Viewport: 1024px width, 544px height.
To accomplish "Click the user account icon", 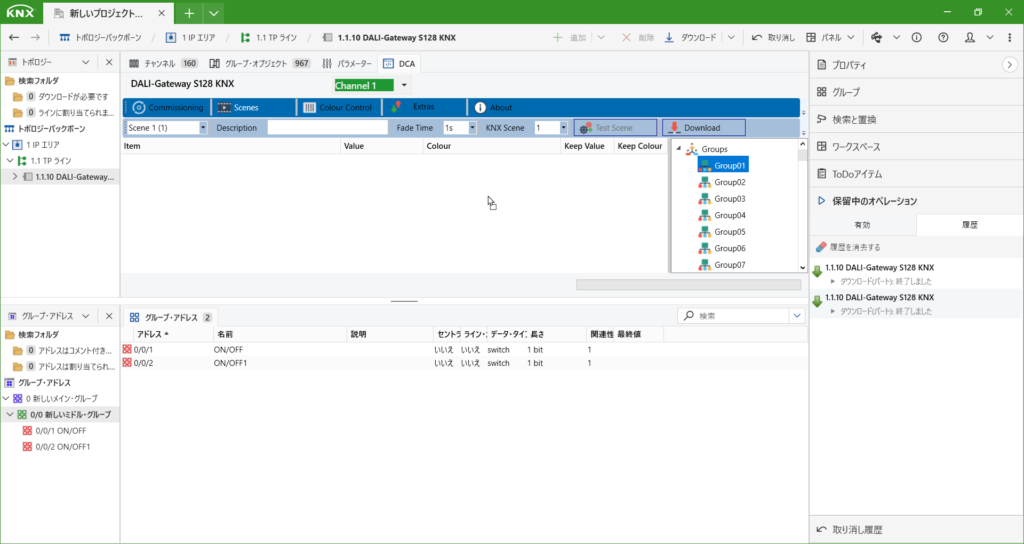I will pyautogui.click(x=970, y=38).
